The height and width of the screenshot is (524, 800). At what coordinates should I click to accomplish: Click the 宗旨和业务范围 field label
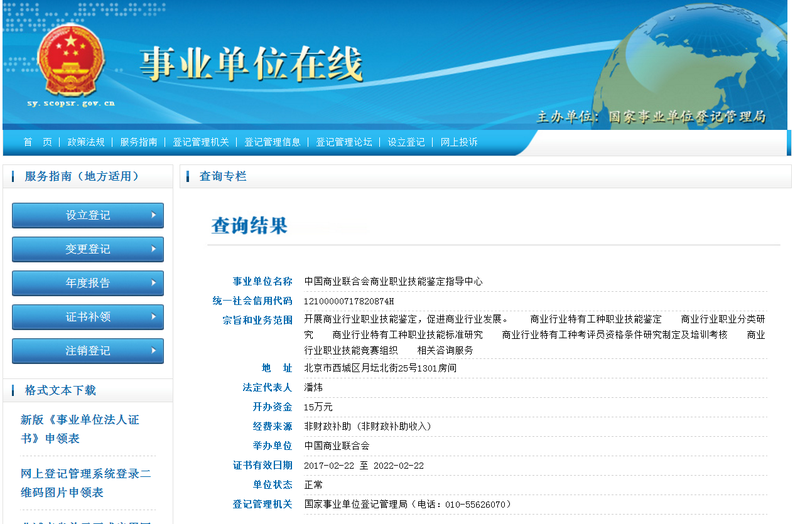coord(257,320)
